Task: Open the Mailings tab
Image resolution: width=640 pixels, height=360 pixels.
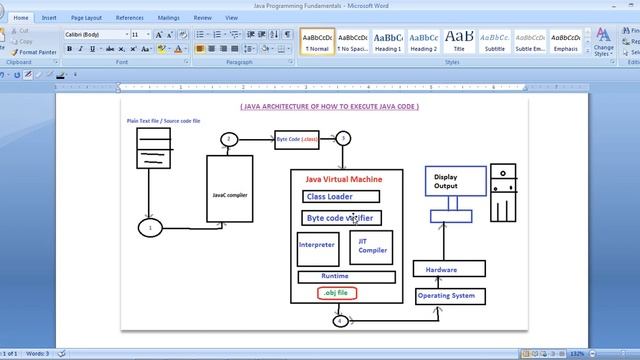Action: point(168,18)
